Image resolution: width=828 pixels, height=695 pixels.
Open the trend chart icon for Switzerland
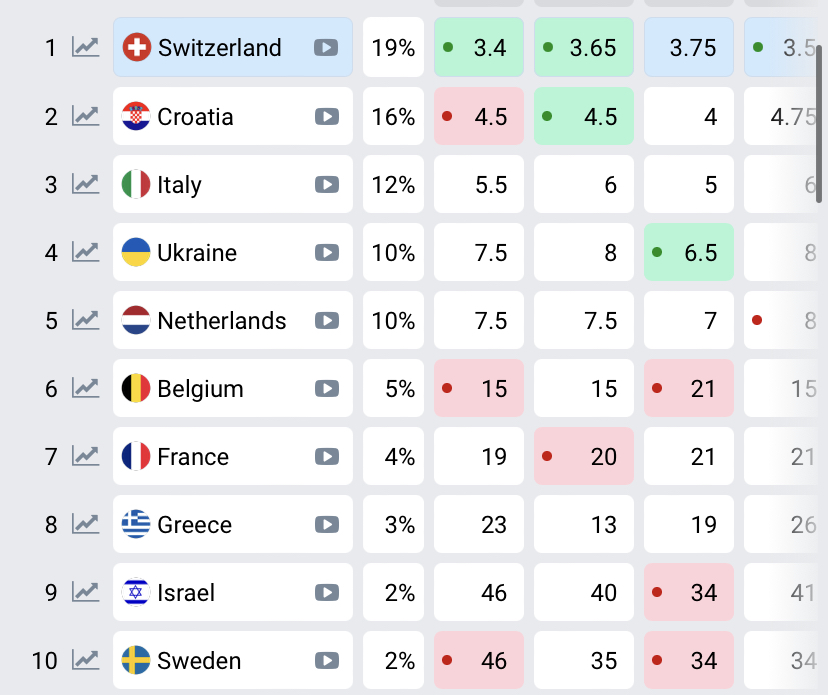click(86, 47)
